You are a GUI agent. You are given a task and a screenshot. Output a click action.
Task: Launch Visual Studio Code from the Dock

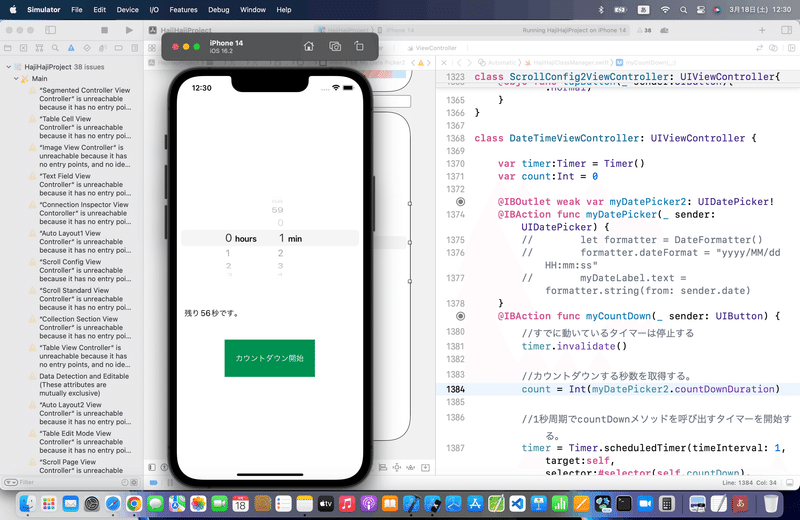pyautogui.click(x=517, y=504)
